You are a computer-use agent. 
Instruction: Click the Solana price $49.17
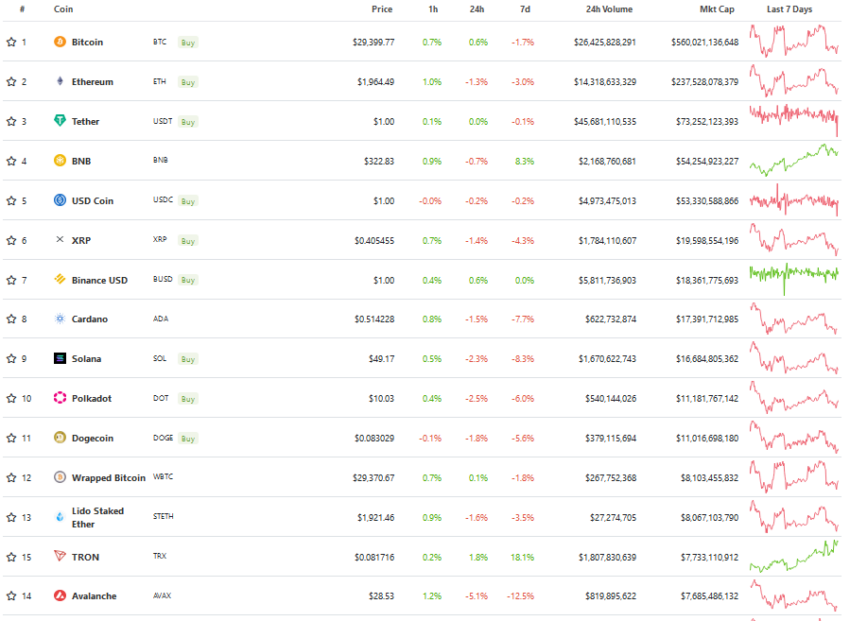(x=382, y=358)
